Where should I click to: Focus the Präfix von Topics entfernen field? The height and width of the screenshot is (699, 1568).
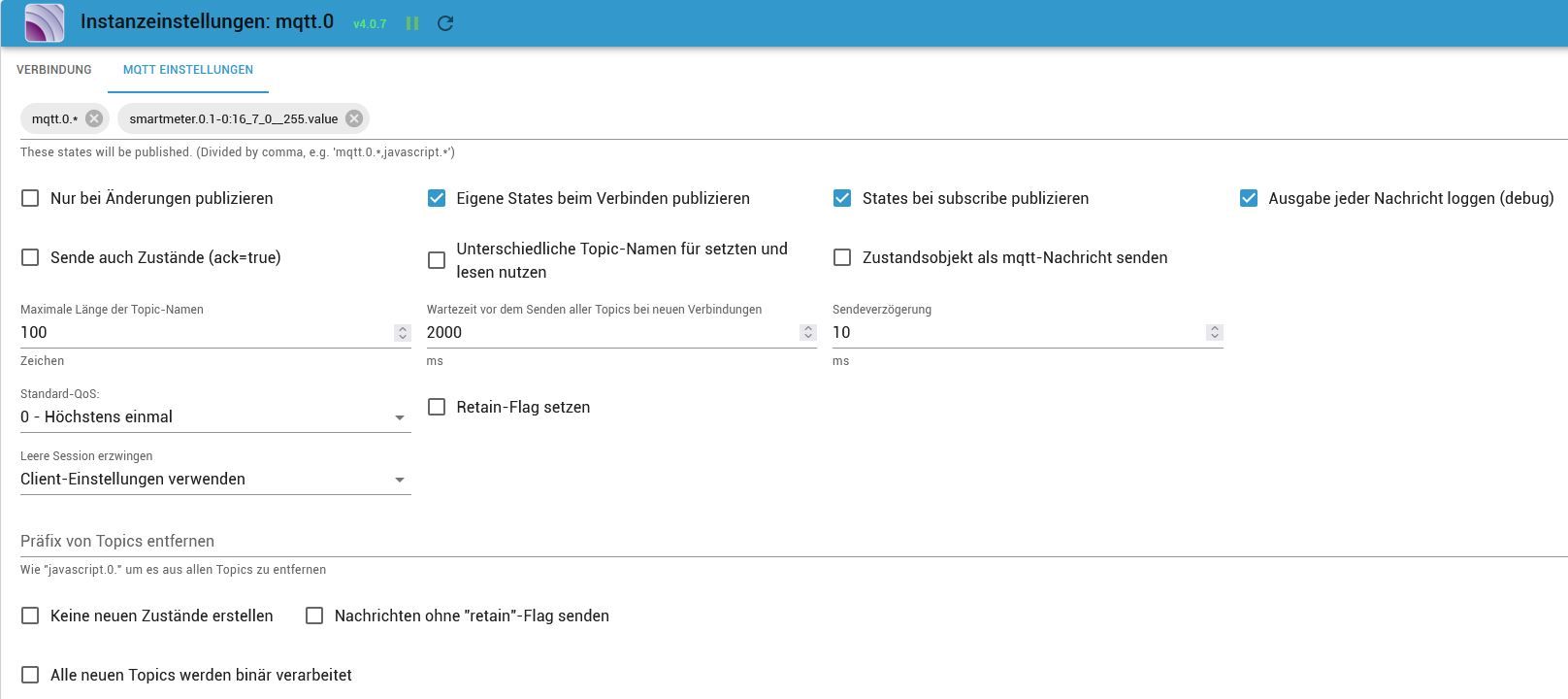776,541
